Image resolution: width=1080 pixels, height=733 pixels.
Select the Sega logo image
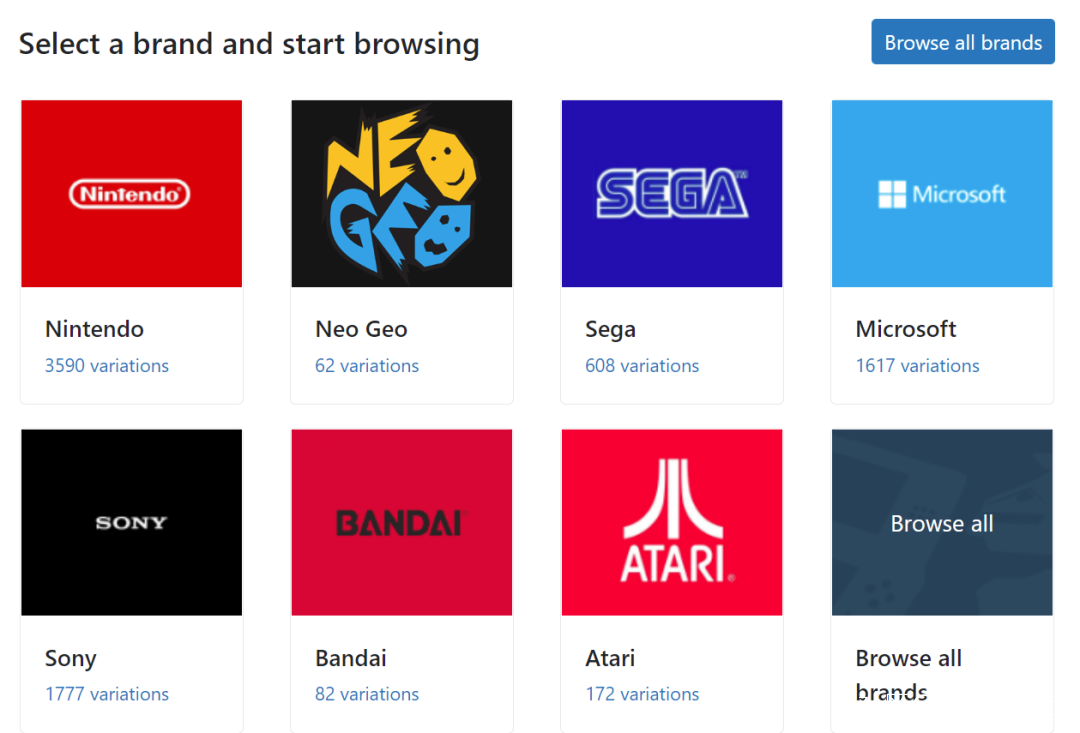[x=672, y=194]
